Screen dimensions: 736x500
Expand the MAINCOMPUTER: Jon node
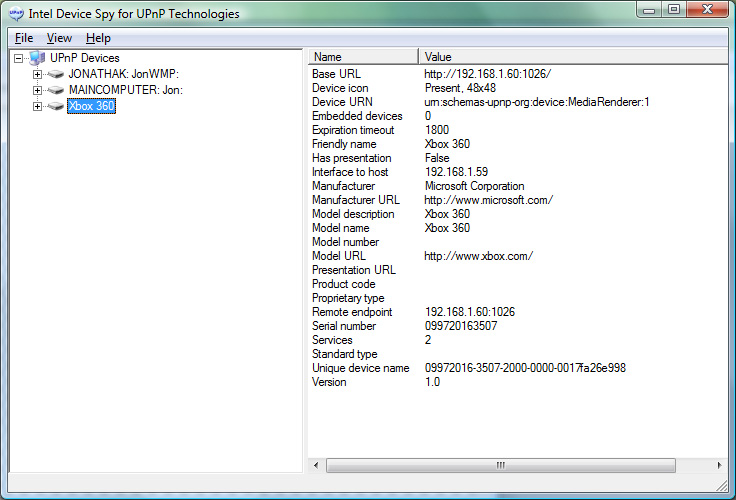[37, 90]
